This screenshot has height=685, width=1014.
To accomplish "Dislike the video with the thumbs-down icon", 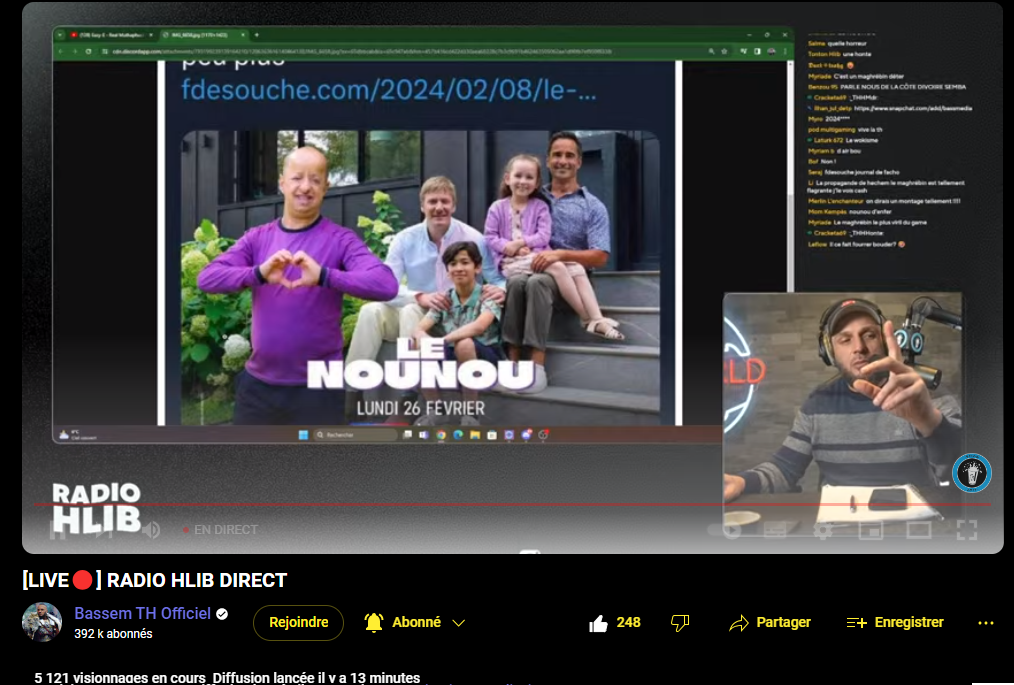I will tap(680, 623).
